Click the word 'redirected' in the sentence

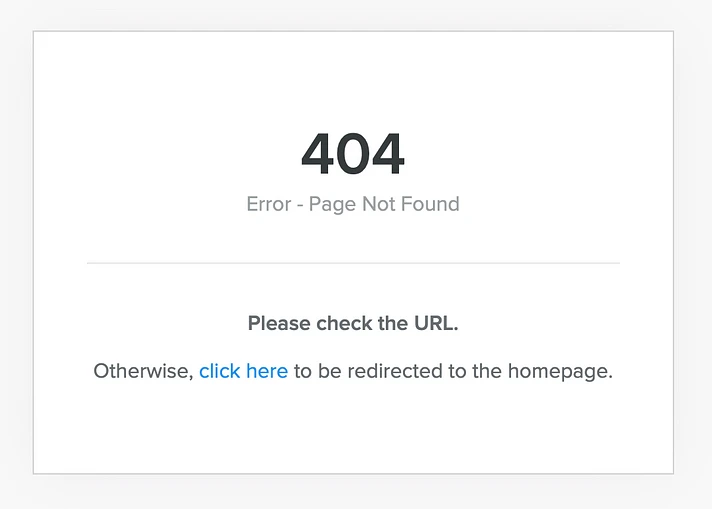coord(395,371)
